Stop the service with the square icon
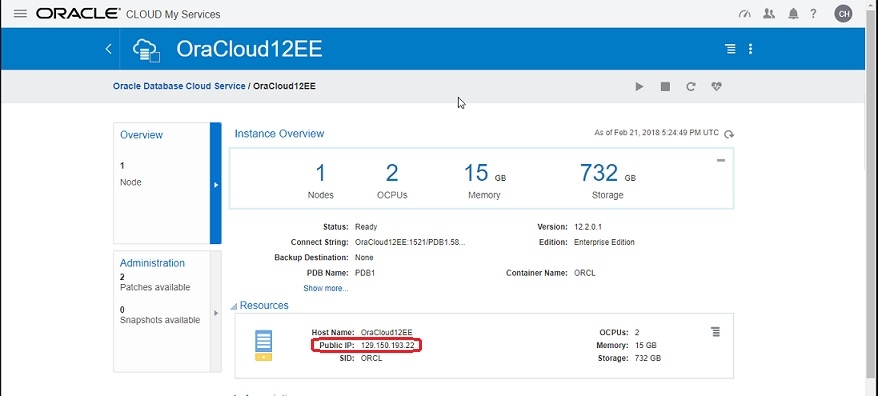Image resolution: width=878 pixels, height=396 pixels. point(665,86)
